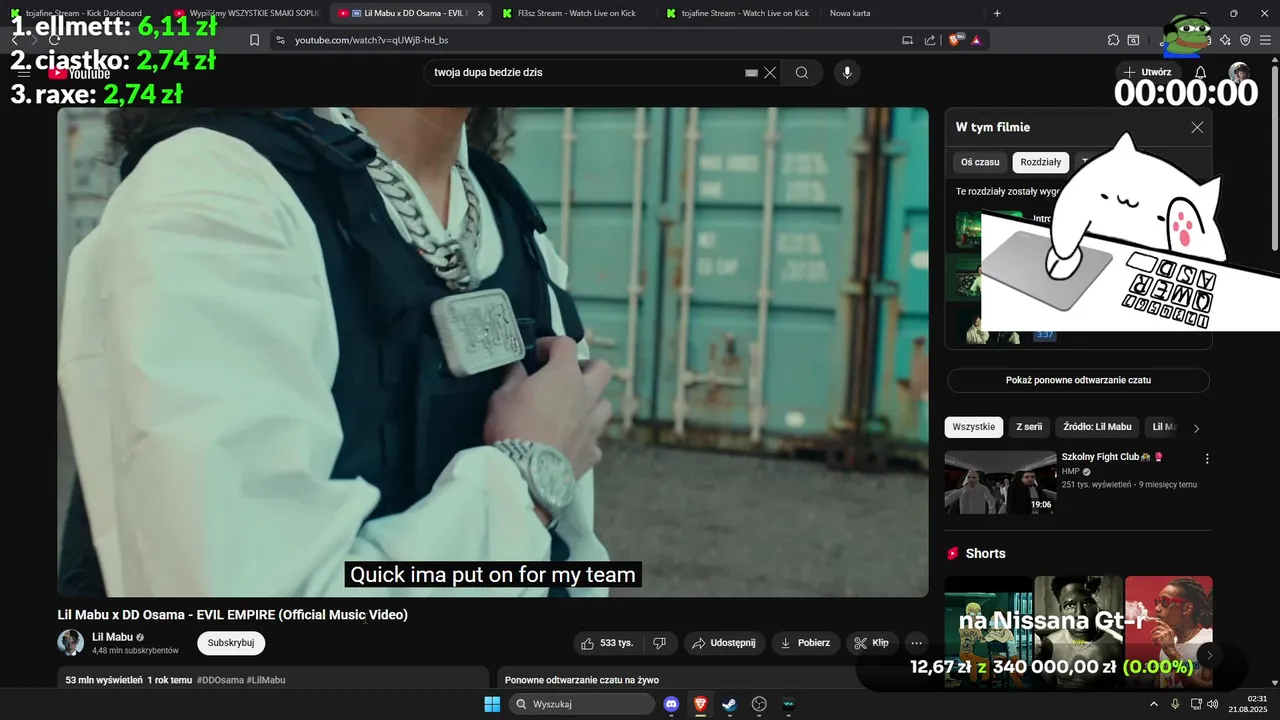This screenshot has height=720, width=1280.
Task: Open Discord from the taskbar
Action: tap(671, 704)
